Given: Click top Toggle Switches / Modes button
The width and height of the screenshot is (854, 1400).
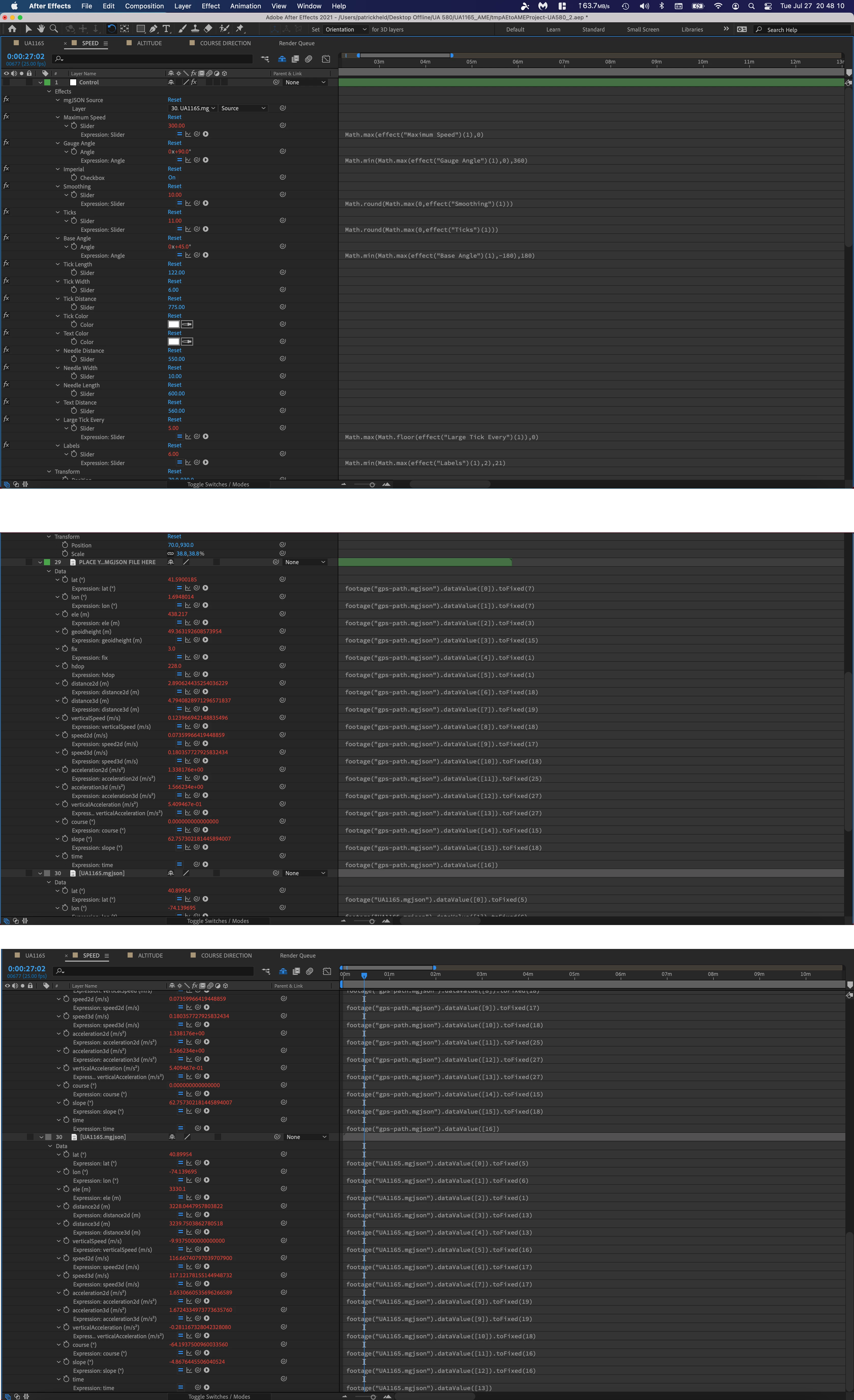Looking at the screenshot, I should (x=218, y=485).
